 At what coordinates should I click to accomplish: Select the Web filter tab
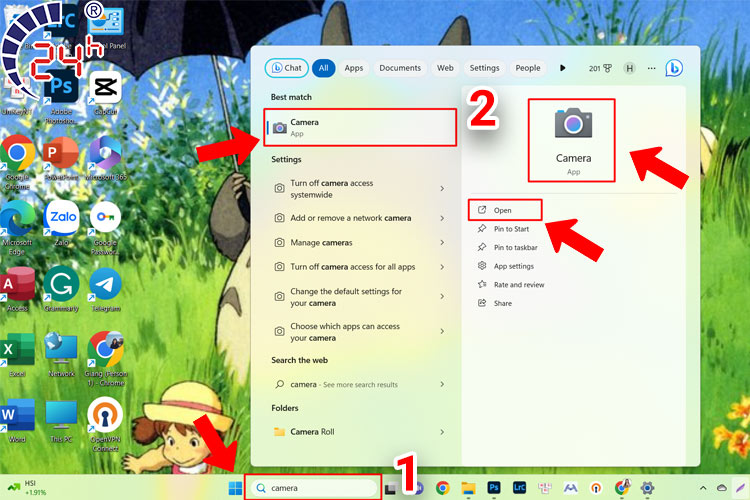point(445,68)
